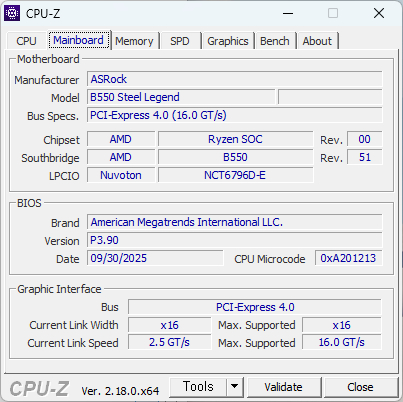Show the About tab
This screenshot has width=403, height=402.
coord(317,41)
